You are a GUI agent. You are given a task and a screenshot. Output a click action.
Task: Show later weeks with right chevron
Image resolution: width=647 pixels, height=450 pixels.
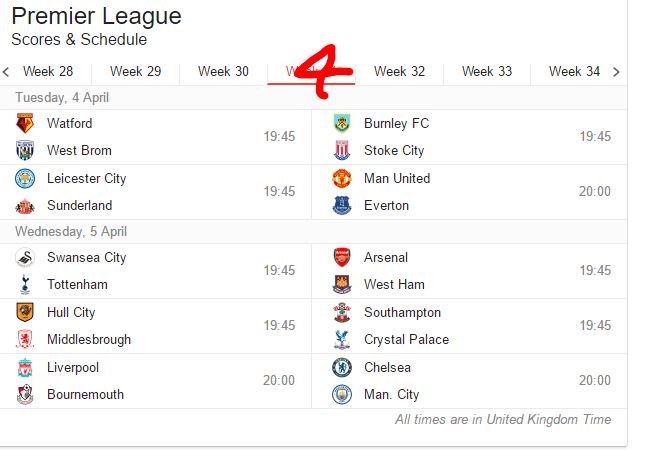coord(616,72)
